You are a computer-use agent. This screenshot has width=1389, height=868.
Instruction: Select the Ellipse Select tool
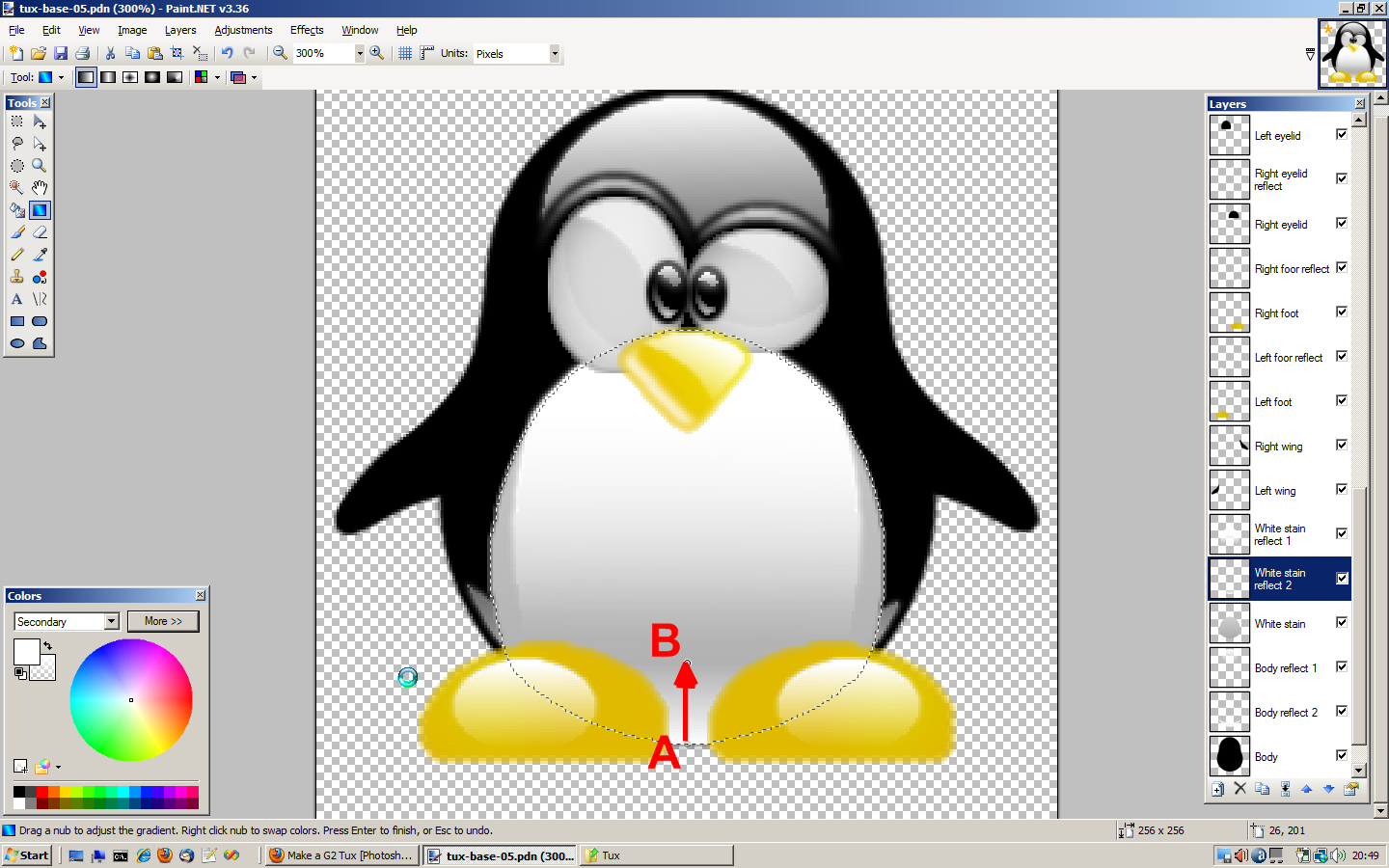click(17, 166)
